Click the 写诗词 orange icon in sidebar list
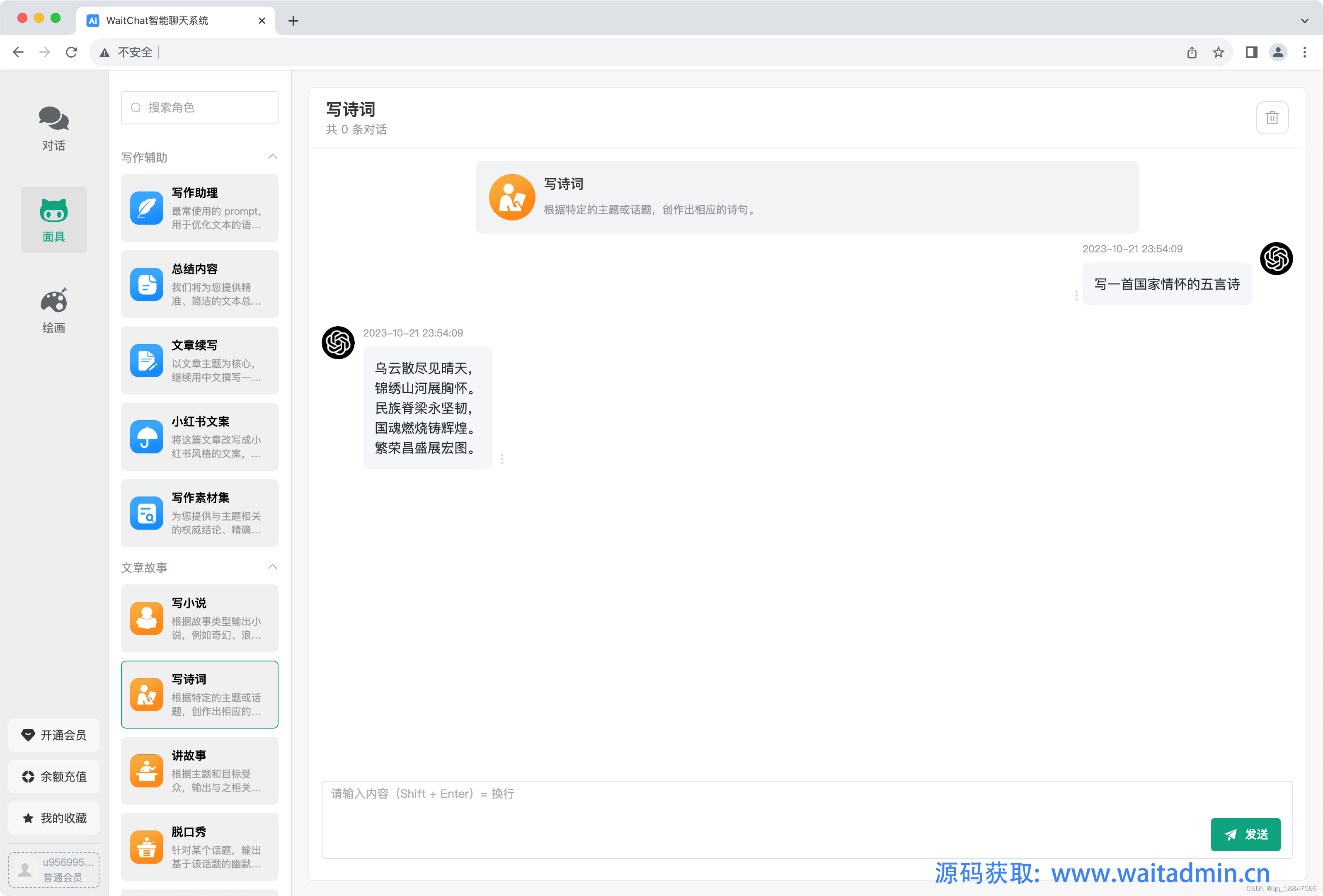1323x896 pixels. pos(147,695)
